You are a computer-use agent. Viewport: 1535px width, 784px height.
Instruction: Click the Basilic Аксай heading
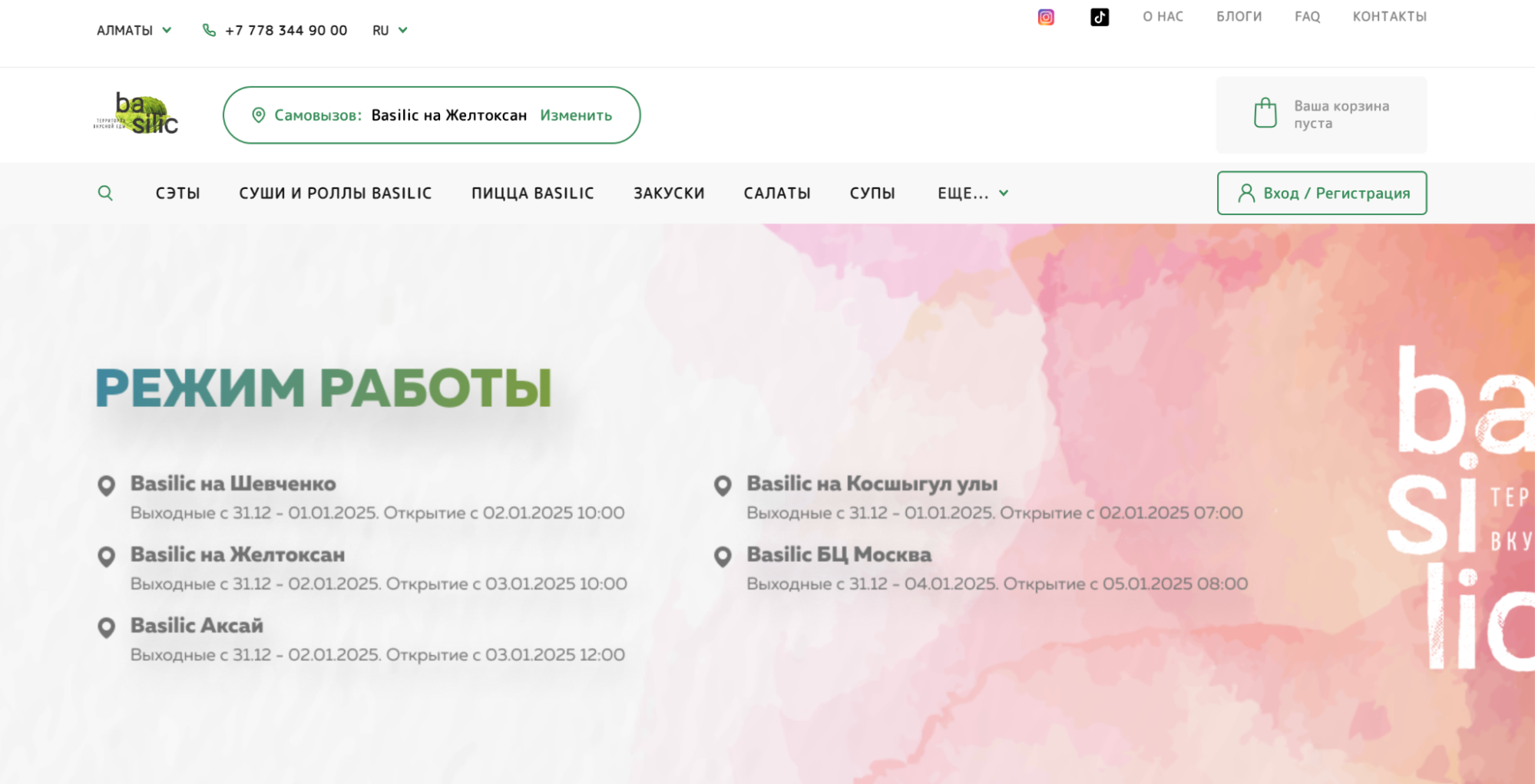click(x=197, y=626)
